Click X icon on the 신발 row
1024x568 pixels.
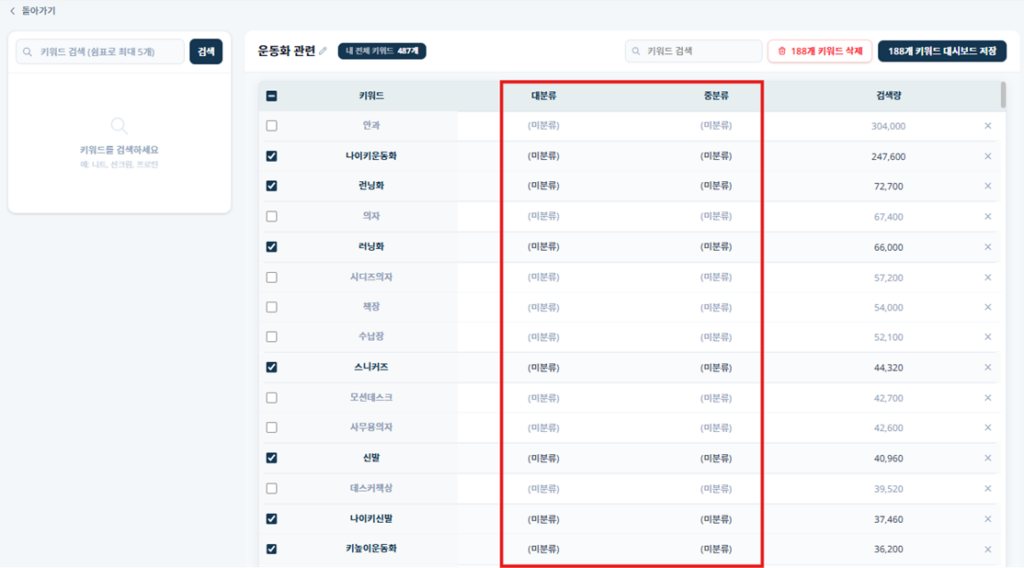[987, 458]
